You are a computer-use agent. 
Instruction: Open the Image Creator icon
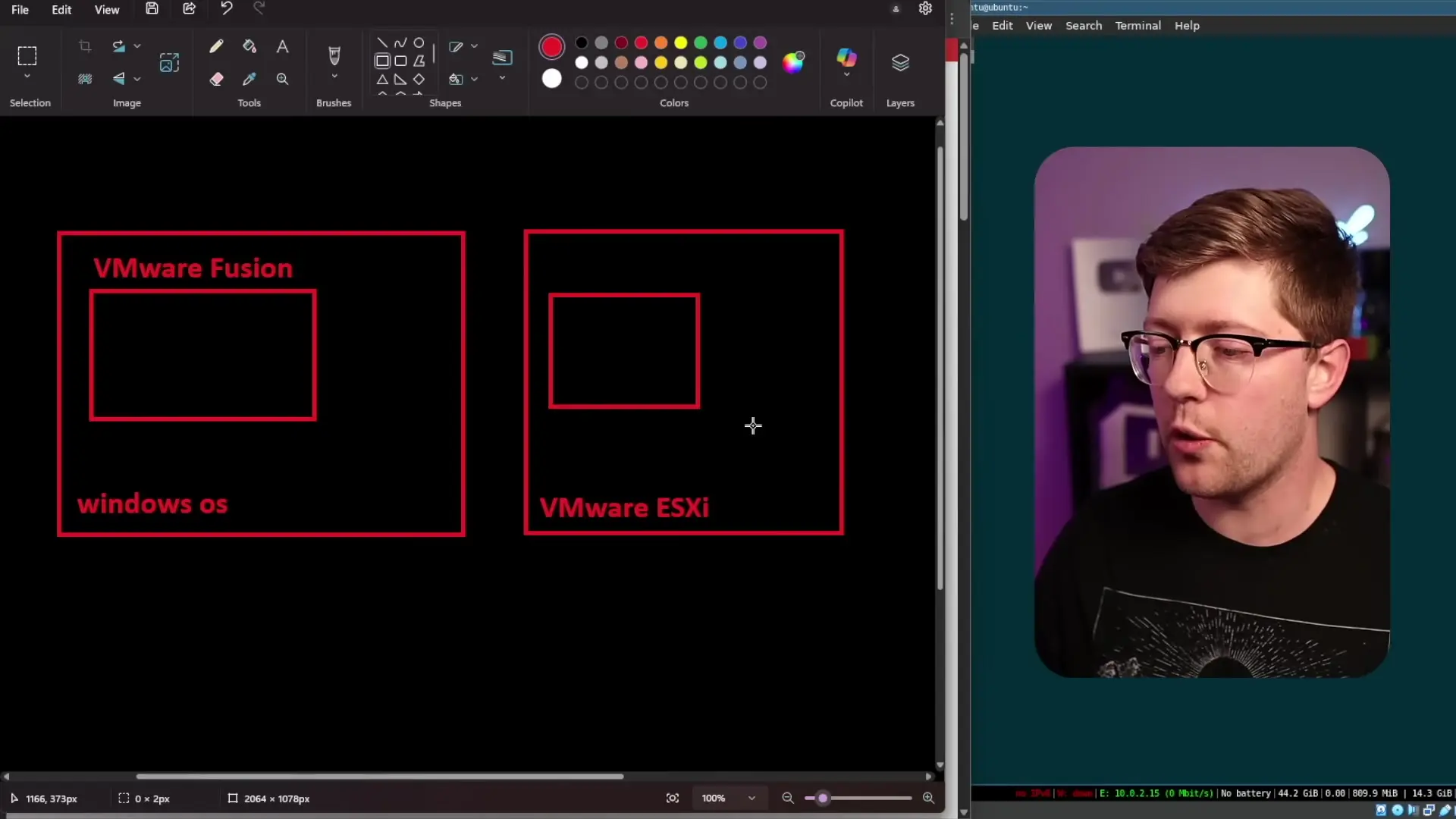(x=169, y=63)
